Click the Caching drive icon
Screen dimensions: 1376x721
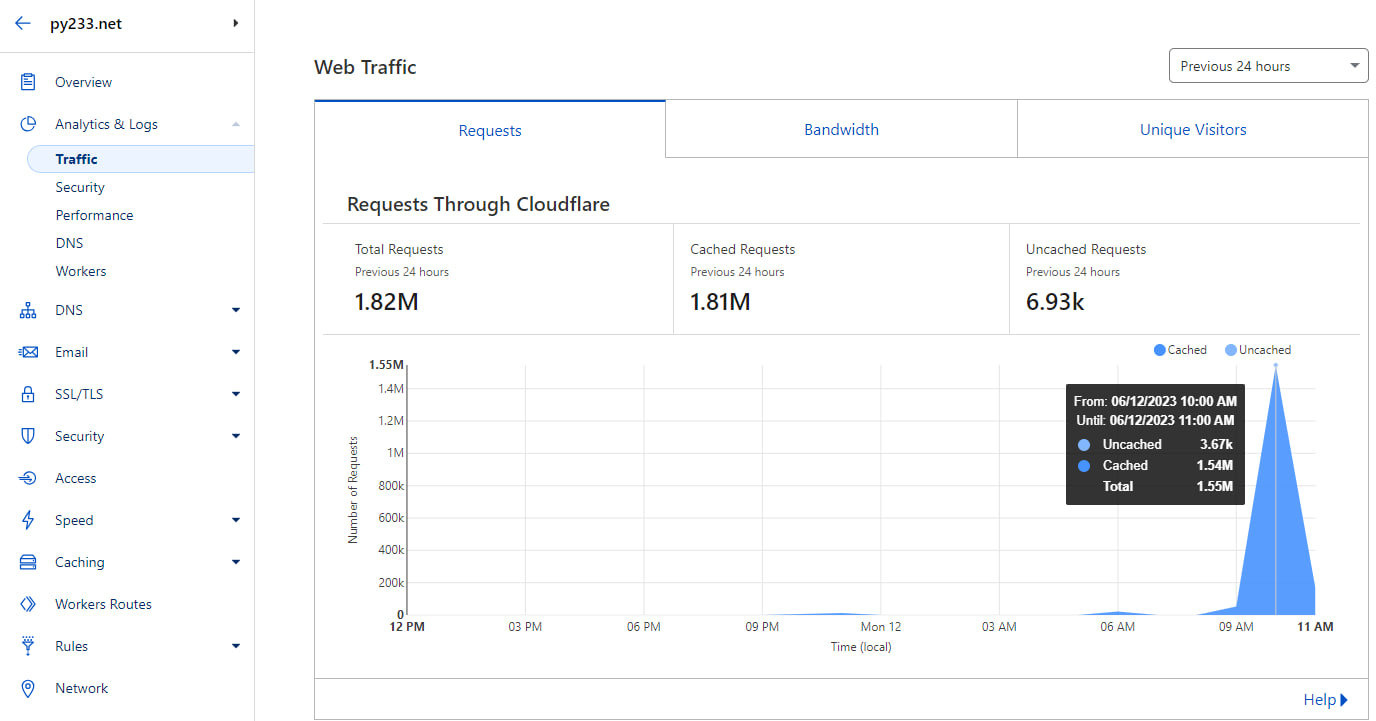click(x=28, y=562)
